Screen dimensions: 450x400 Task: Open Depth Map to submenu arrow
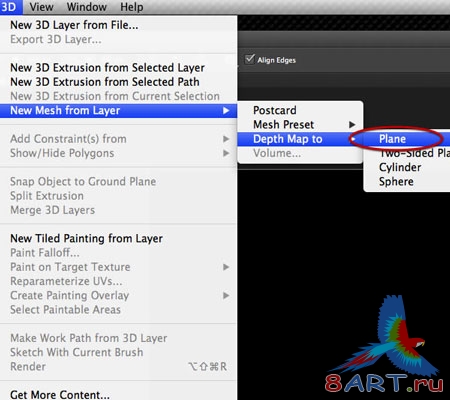tap(352, 139)
